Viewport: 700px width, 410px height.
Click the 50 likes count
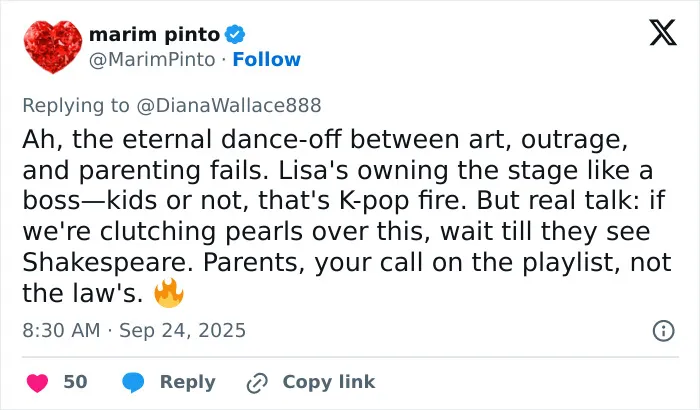[75, 382]
